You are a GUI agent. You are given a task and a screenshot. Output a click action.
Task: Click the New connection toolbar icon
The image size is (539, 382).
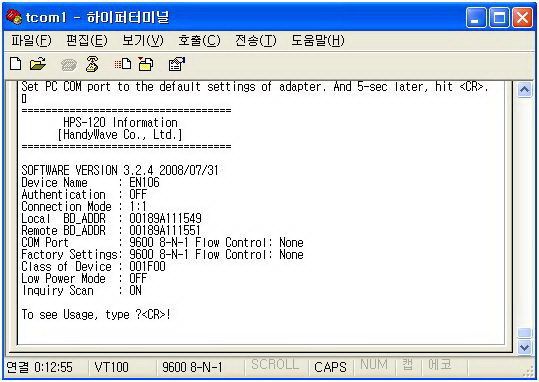15,64
